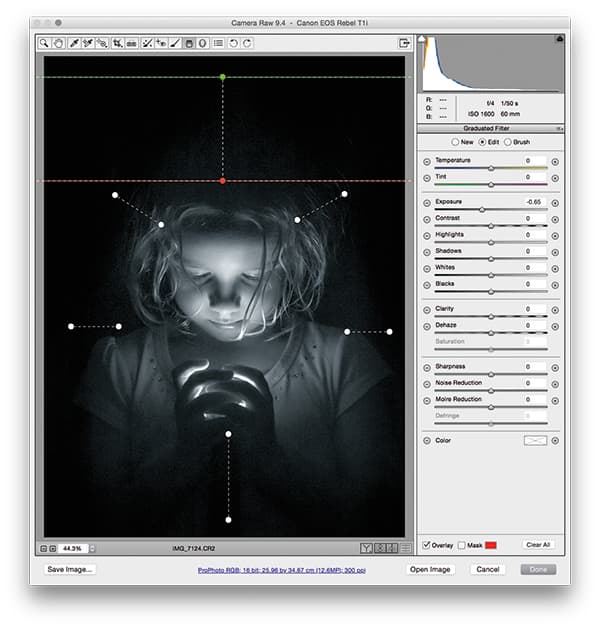Select the Radial Filter tool
The image size is (600, 628).
(203, 43)
